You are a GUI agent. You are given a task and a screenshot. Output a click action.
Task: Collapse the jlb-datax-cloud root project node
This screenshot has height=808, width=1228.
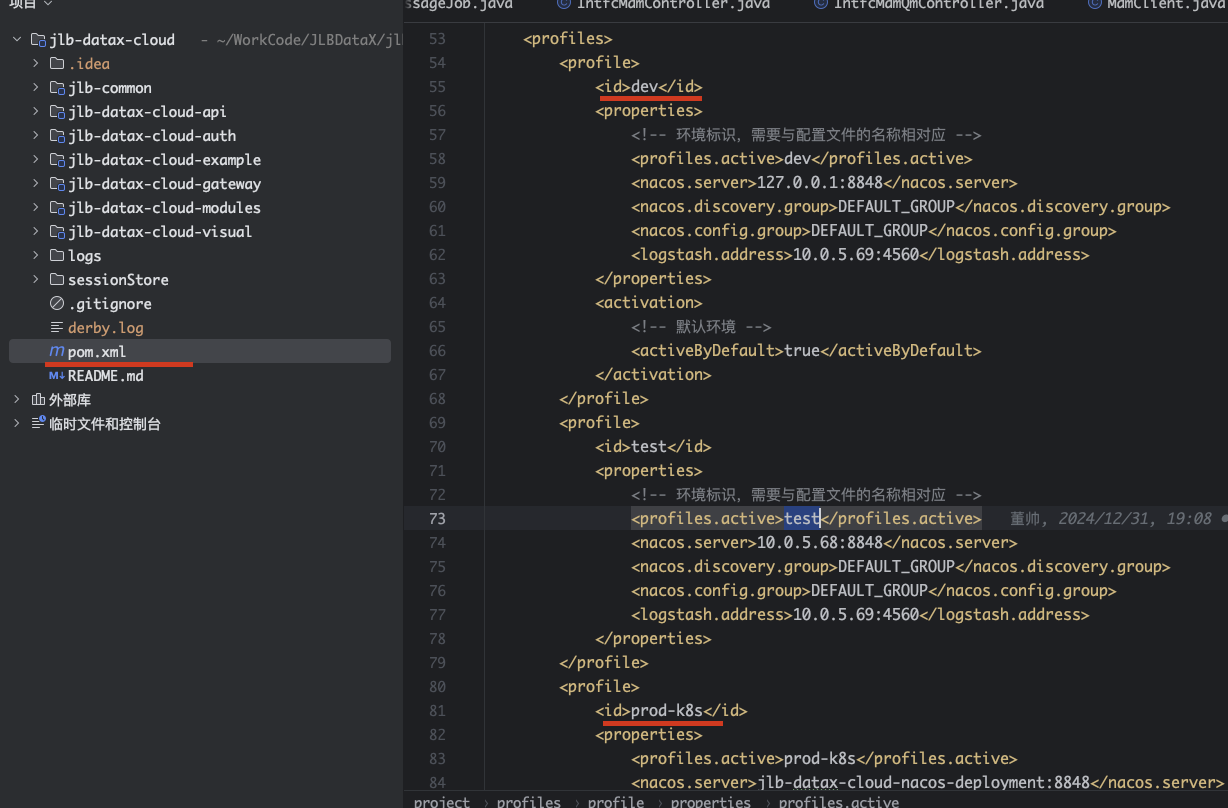click(16, 40)
